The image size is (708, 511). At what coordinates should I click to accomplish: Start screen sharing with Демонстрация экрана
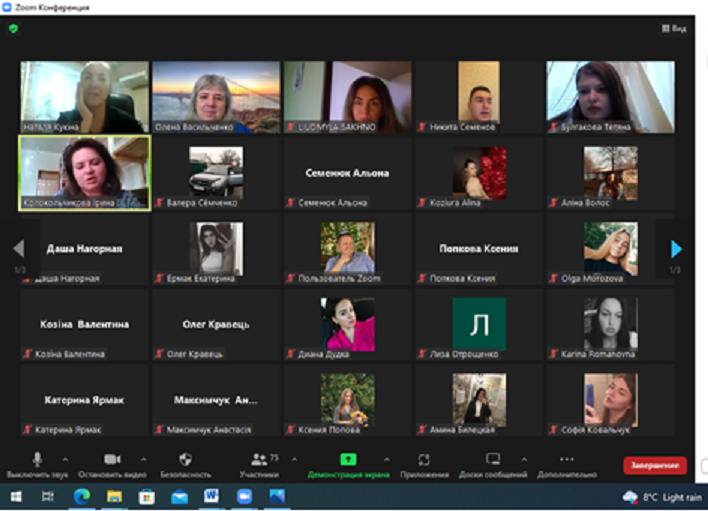[347, 459]
